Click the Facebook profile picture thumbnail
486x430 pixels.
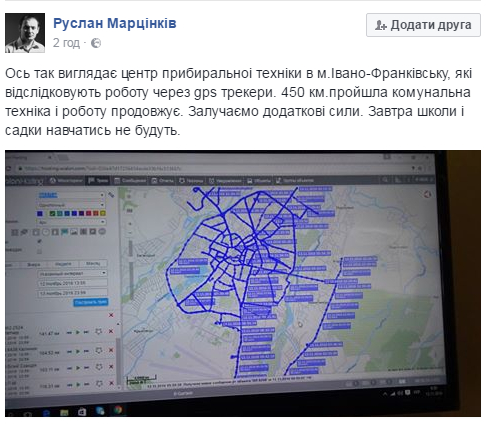click(x=25, y=33)
